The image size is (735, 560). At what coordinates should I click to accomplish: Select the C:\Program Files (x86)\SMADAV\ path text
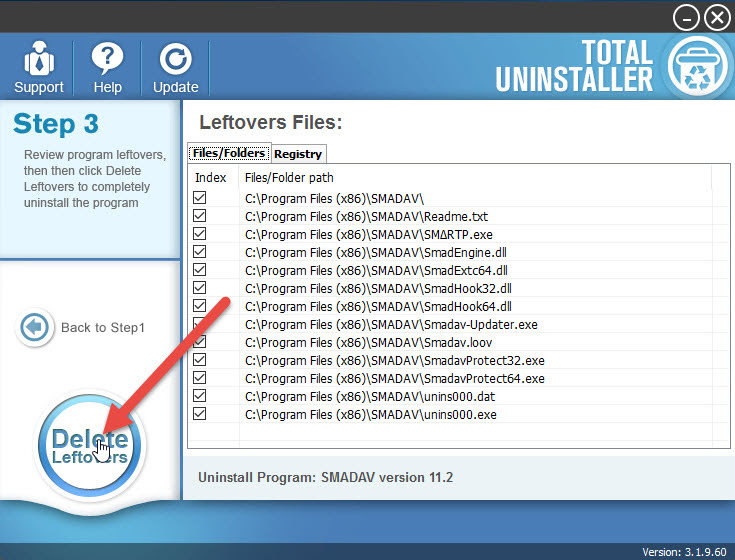click(x=334, y=199)
